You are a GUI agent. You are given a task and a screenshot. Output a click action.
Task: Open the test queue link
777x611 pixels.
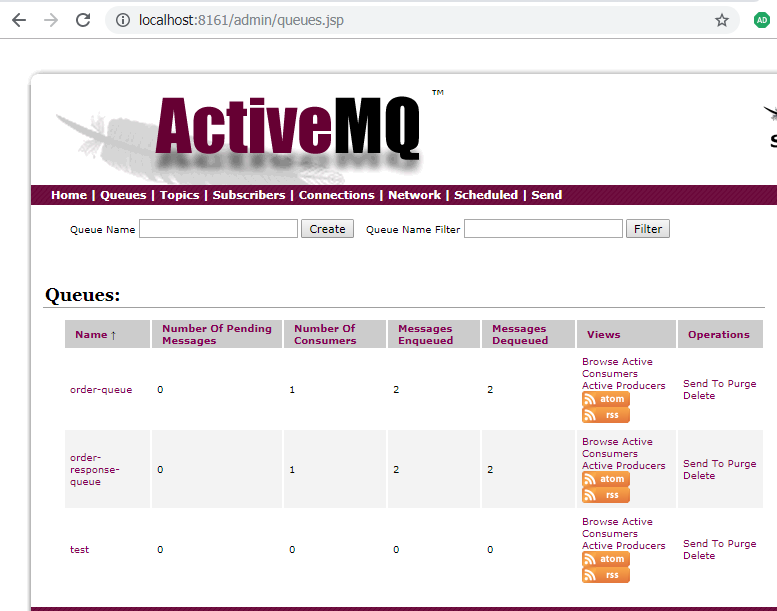pyautogui.click(x=79, y=550)
